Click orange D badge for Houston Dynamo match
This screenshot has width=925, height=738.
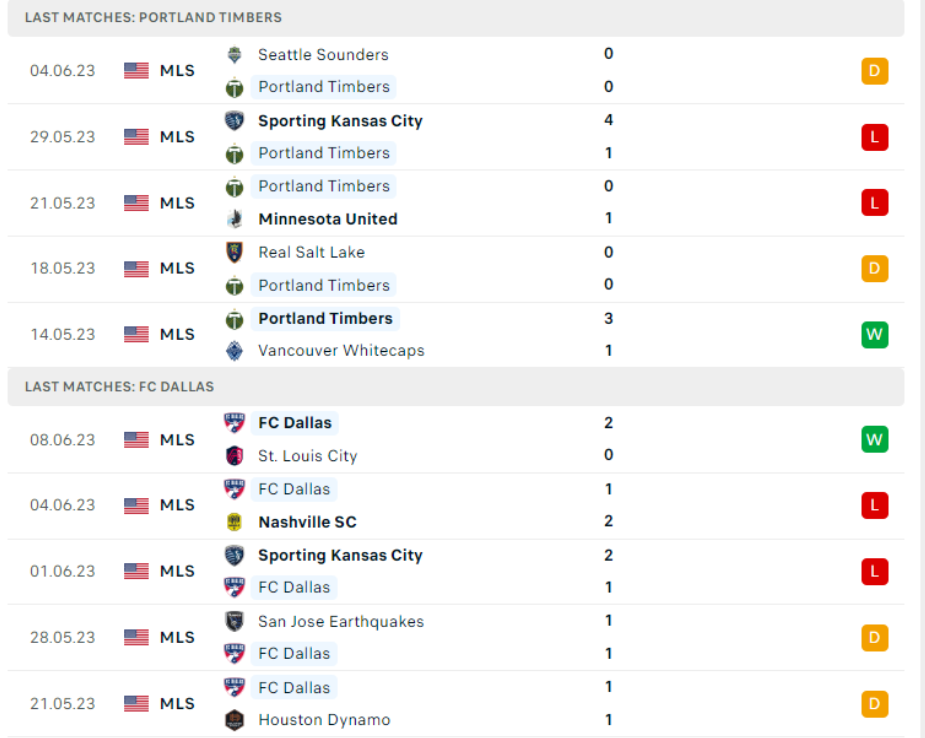pos(874,704)
